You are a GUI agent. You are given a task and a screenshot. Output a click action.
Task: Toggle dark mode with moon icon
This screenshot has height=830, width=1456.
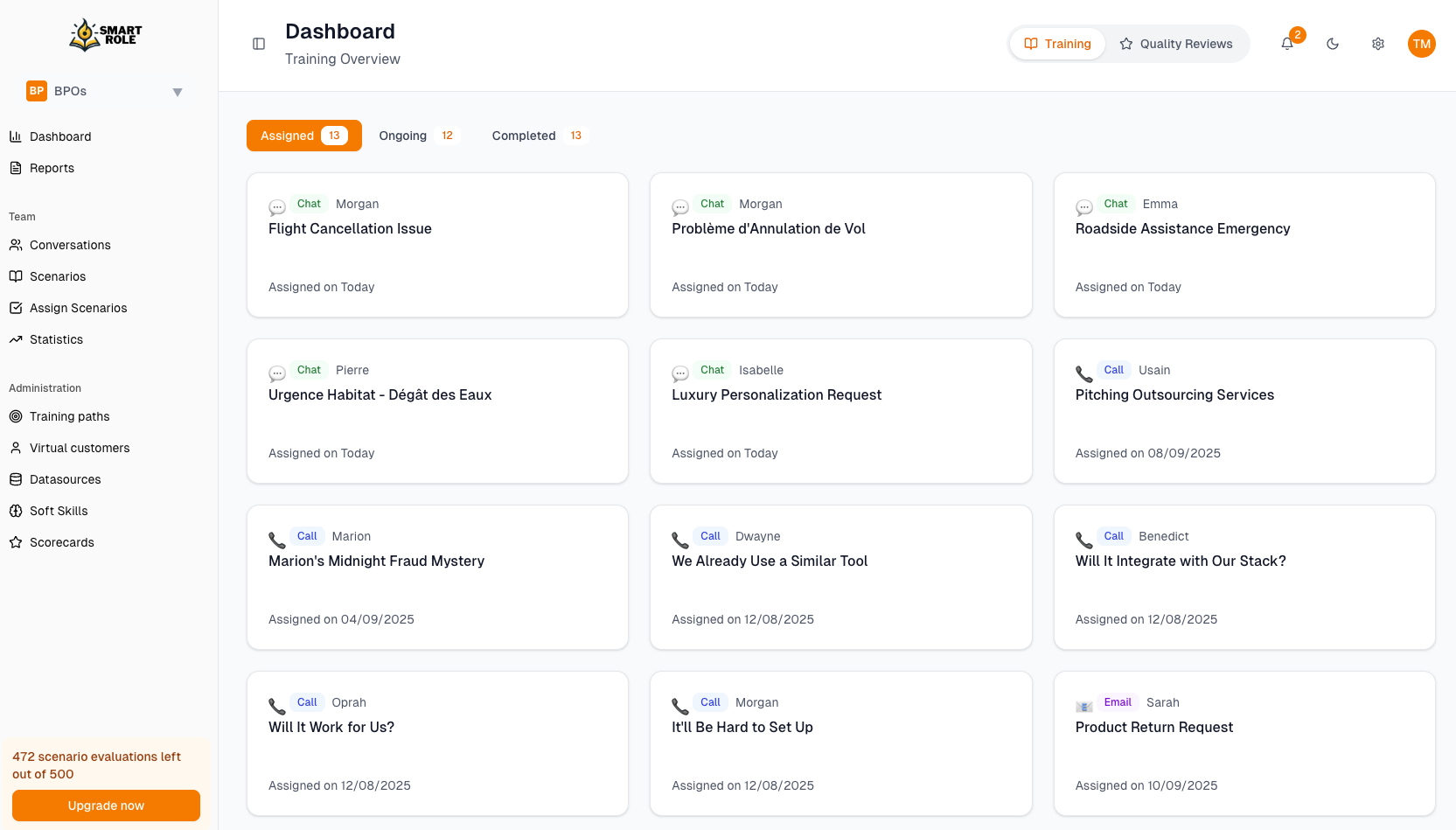pos(1333,44)
